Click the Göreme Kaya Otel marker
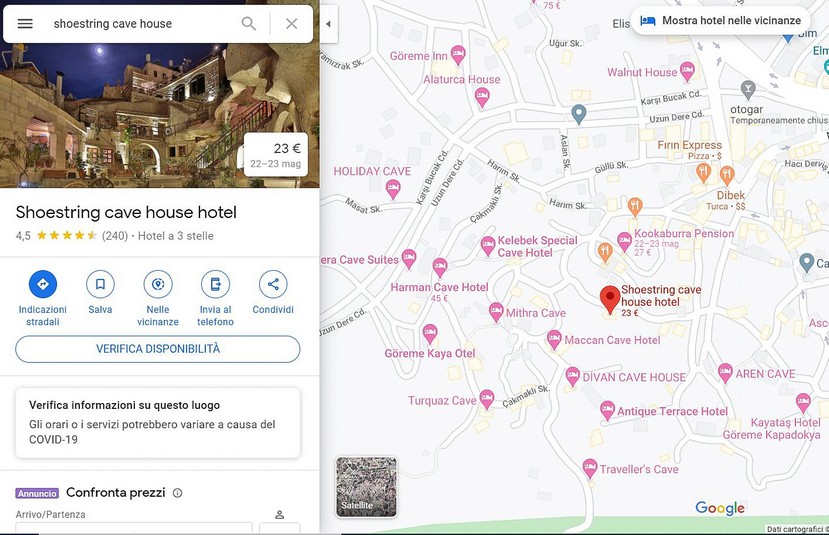829x535 pixels. click(430, 334)
